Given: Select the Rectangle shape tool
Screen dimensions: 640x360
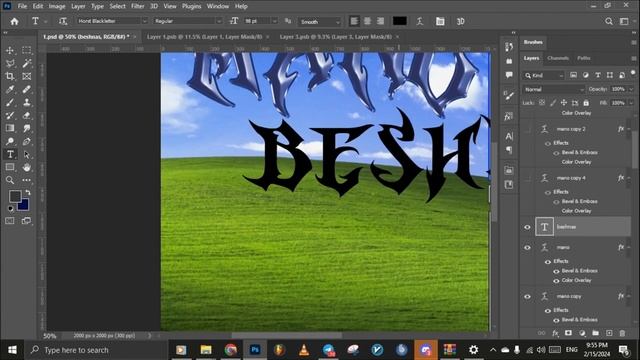Looking at the screenshot, I should [10, 167].
